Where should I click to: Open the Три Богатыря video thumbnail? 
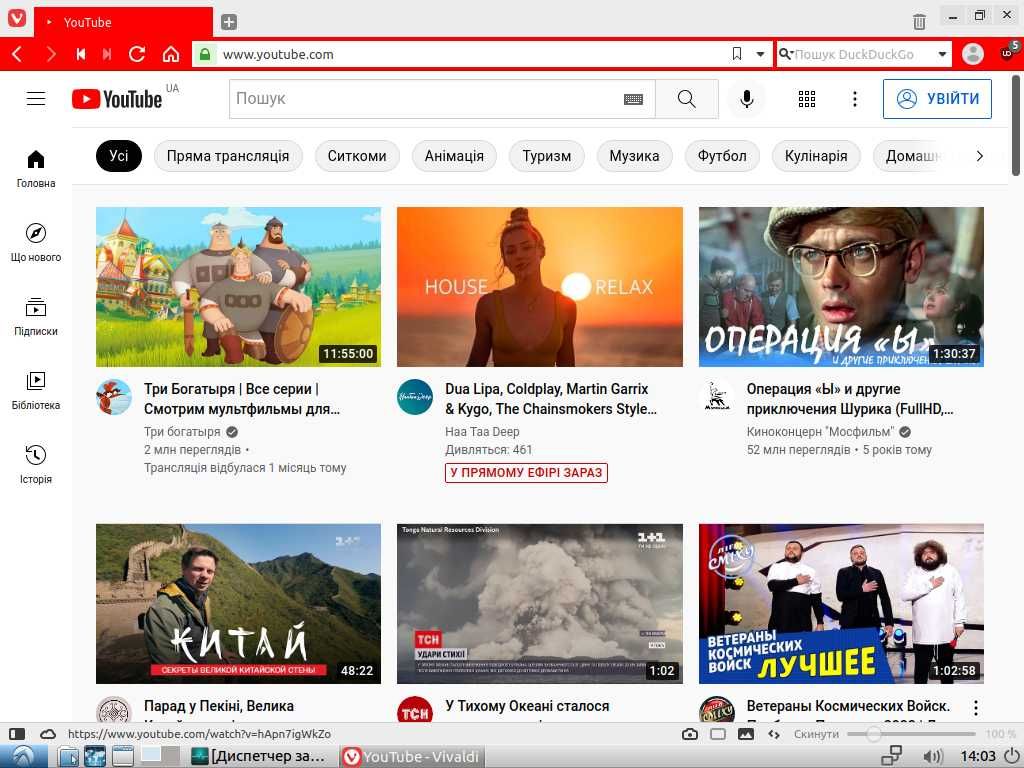pyautogui.click(x=238, y=287)
